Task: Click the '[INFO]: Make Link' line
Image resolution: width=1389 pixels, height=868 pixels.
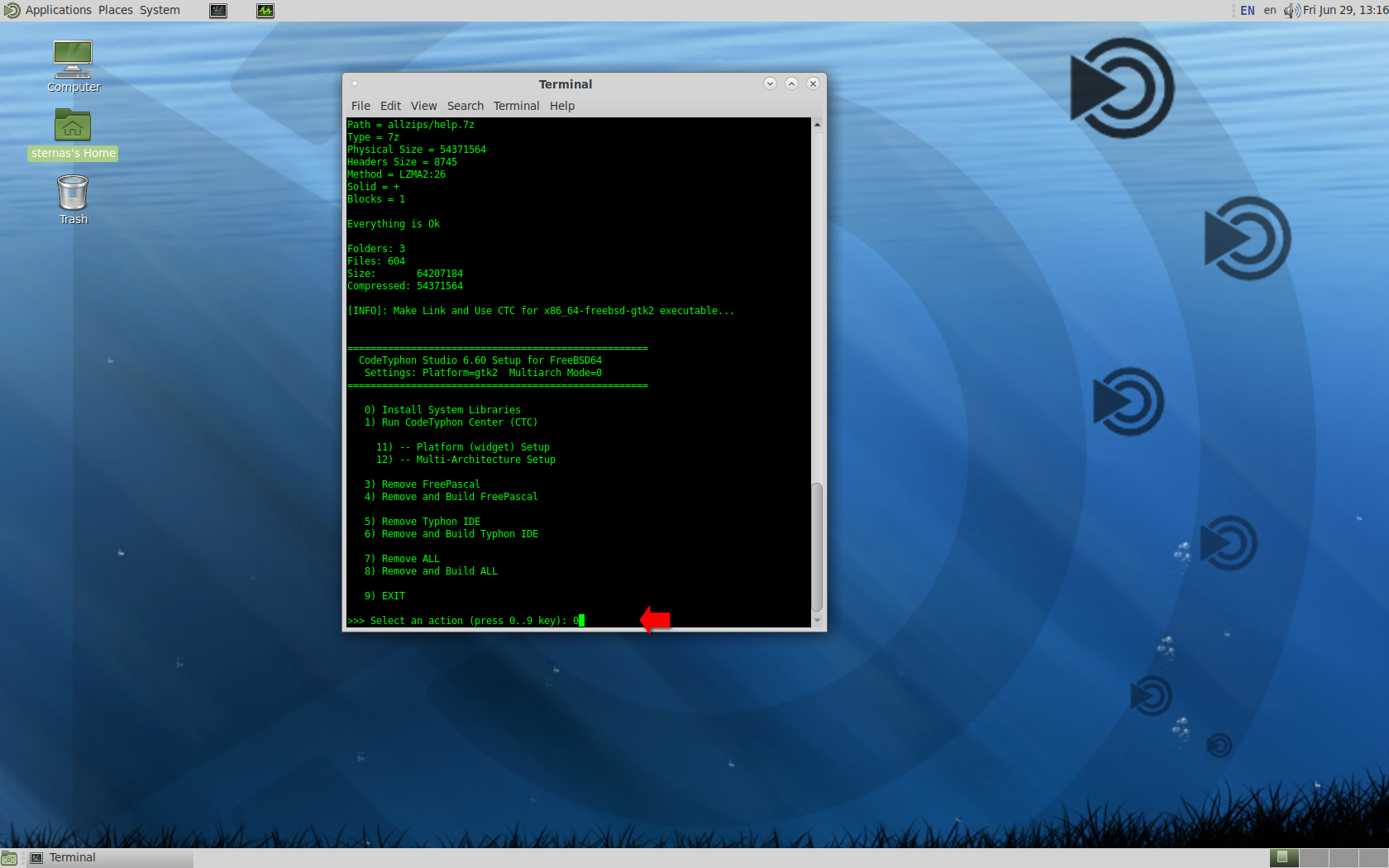Action: 541,311
